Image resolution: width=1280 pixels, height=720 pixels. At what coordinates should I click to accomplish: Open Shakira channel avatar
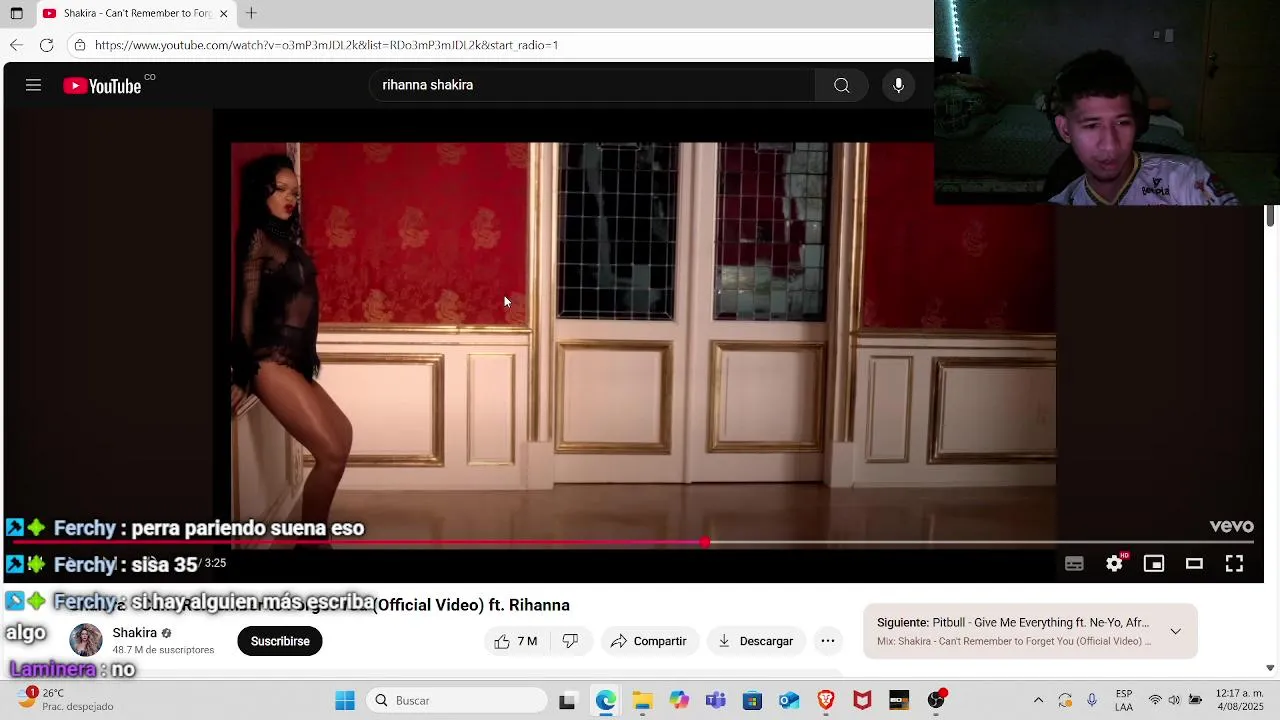coord(85,640)
